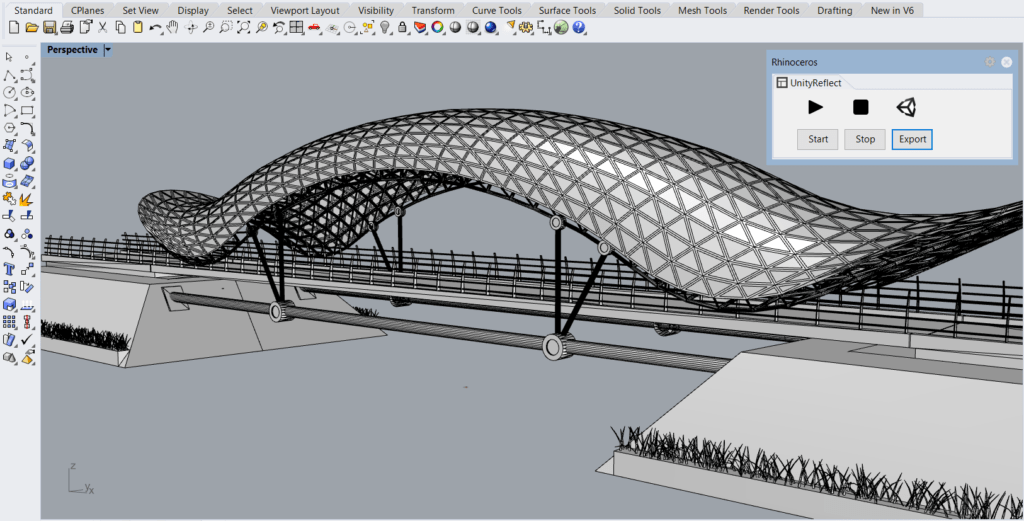Click the Box solid creation tool

[9, 163]
